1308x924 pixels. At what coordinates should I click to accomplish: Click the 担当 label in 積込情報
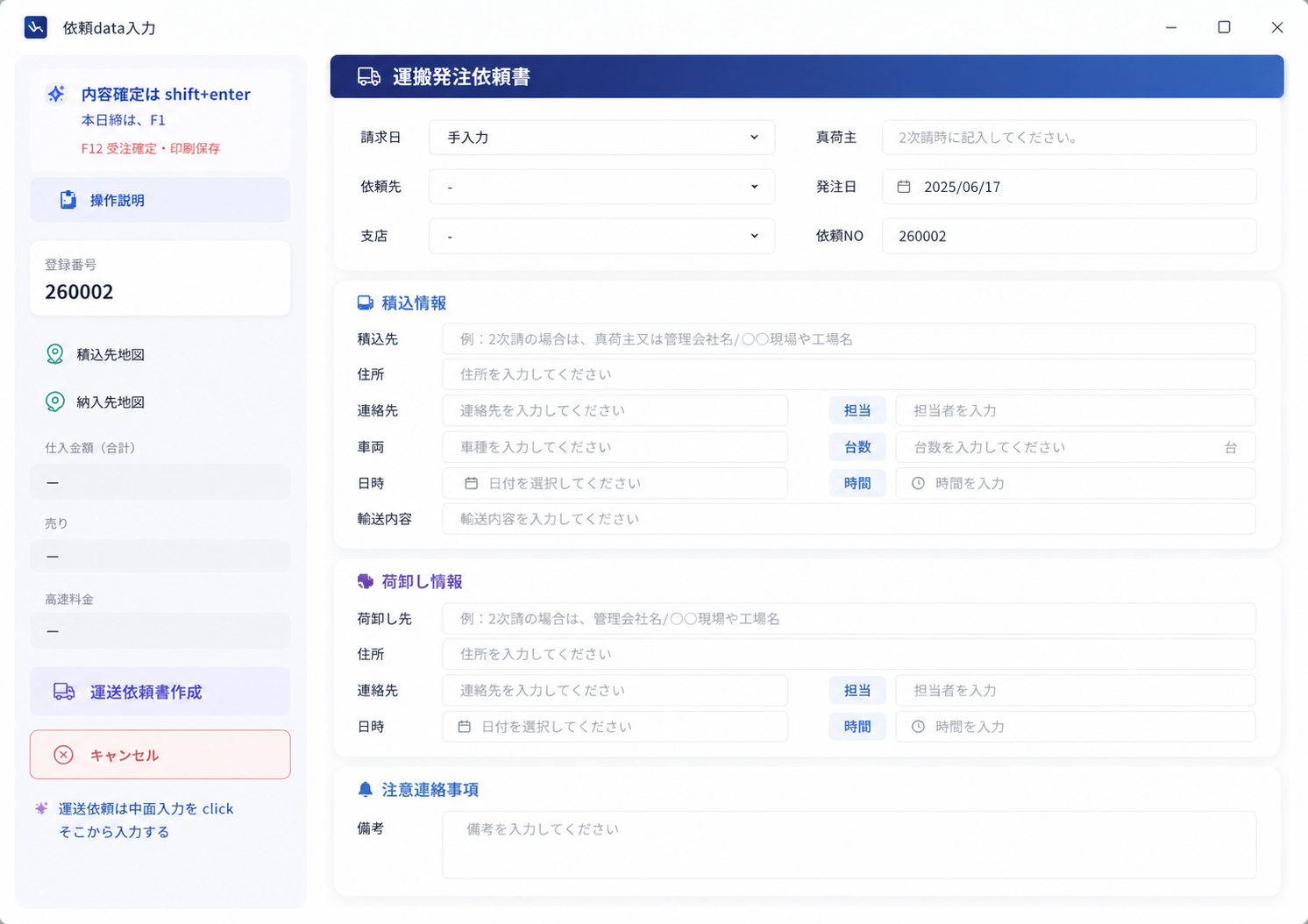(x=857, y=410)
